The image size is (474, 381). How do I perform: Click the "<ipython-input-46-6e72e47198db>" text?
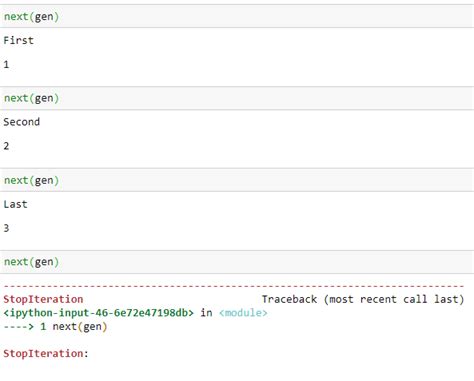coord(98,313)
